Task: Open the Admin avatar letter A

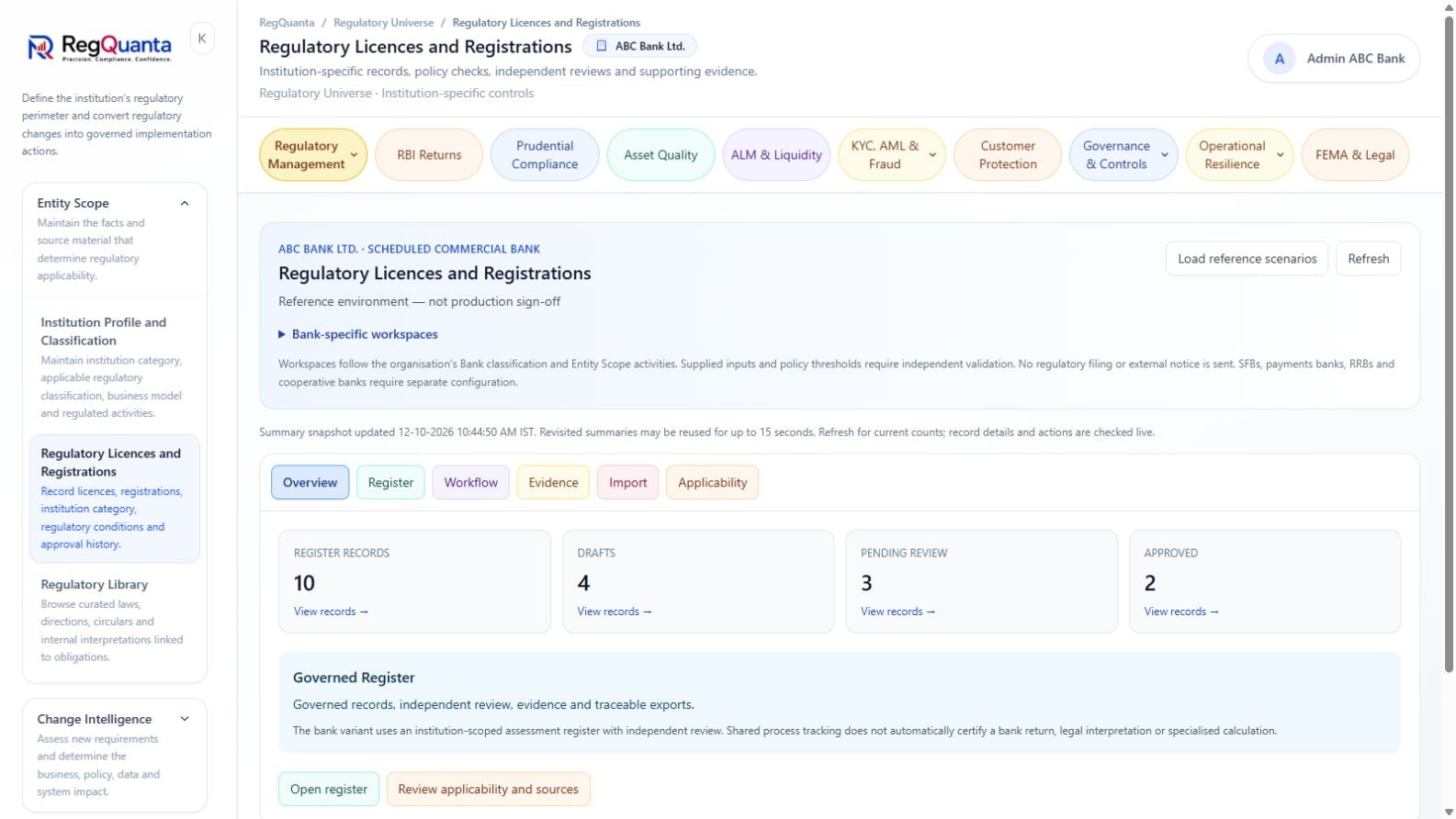Action: tap(1279, 59)
